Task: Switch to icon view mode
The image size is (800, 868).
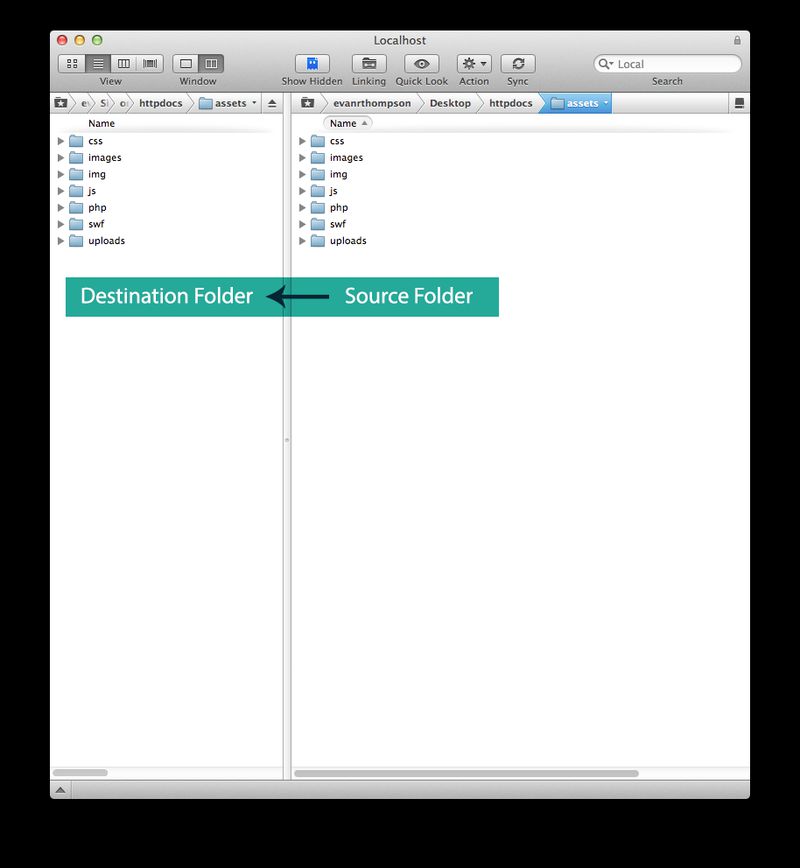Action: tap(72, 63)
